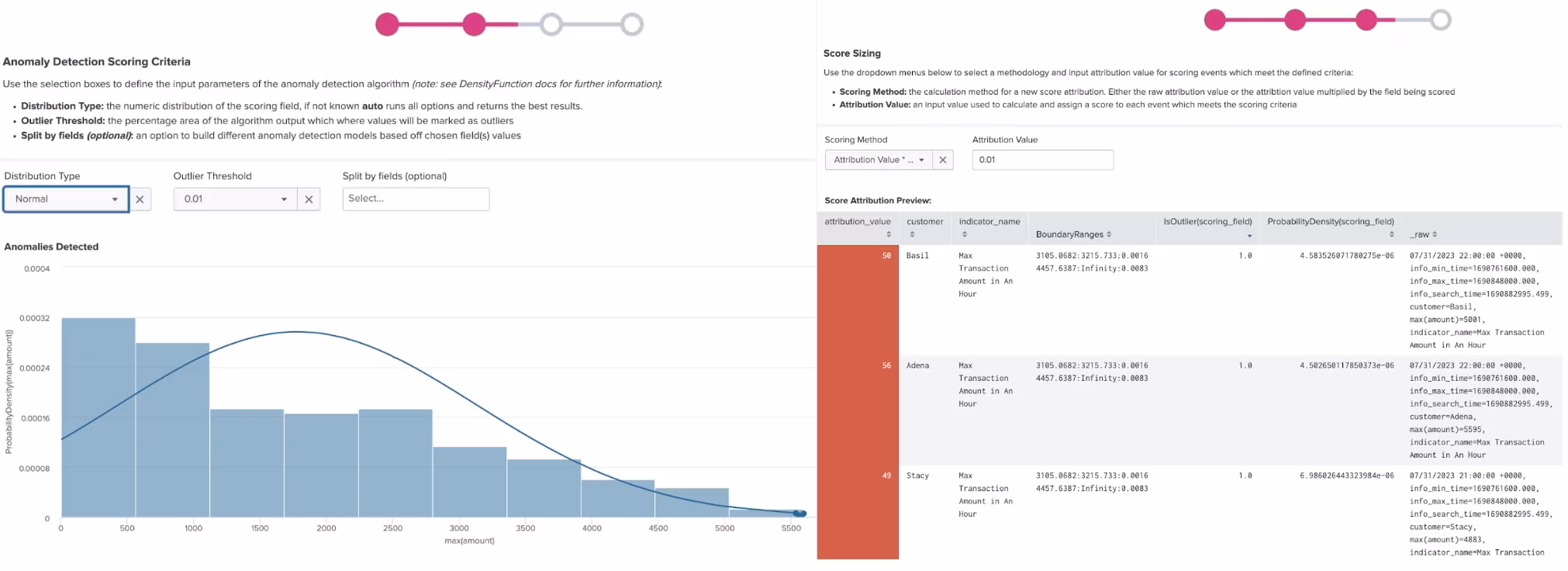Select third step circle in left wizard

click(x=551, y=24)
